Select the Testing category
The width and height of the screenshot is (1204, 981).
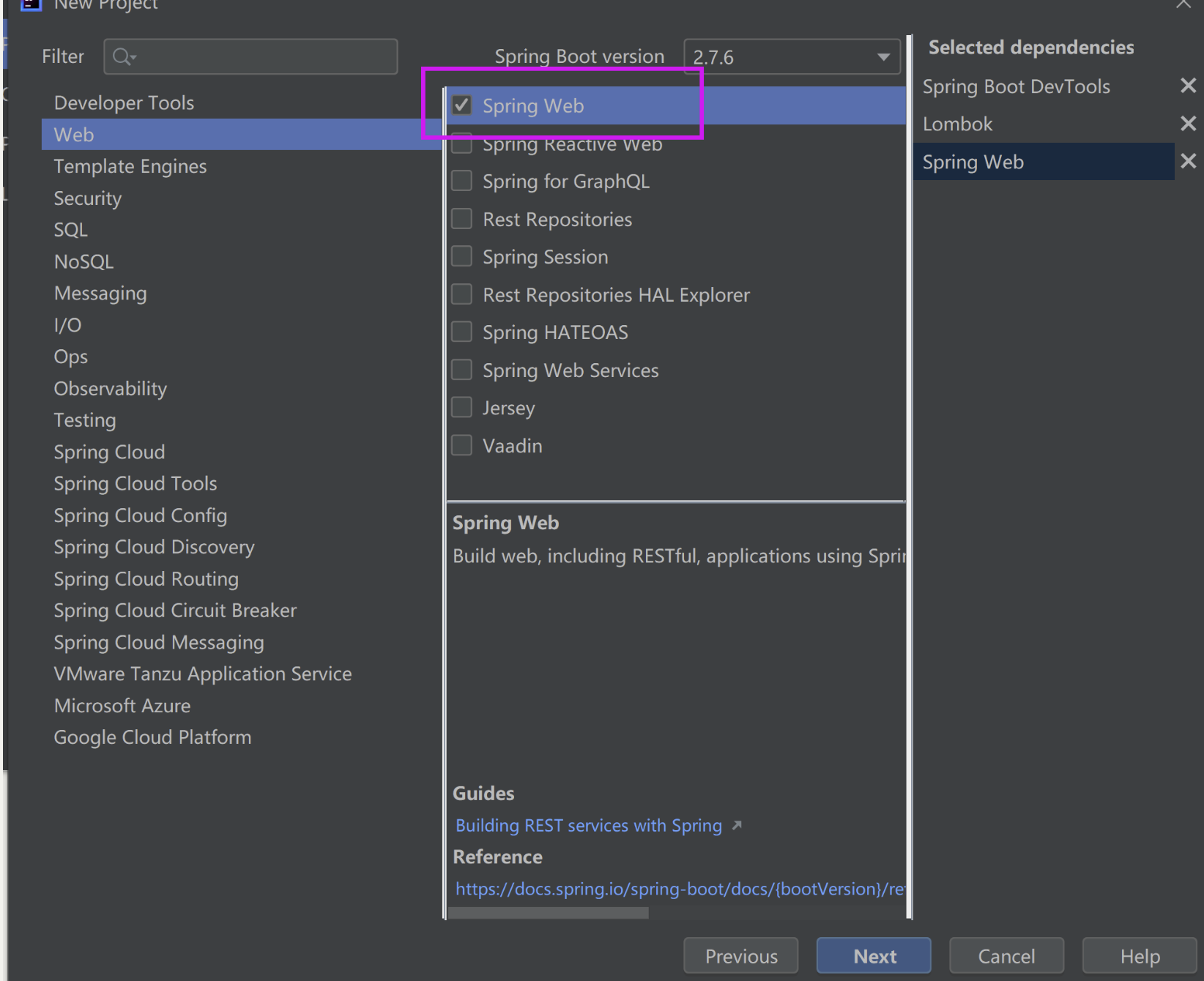[x=85, y=420]
